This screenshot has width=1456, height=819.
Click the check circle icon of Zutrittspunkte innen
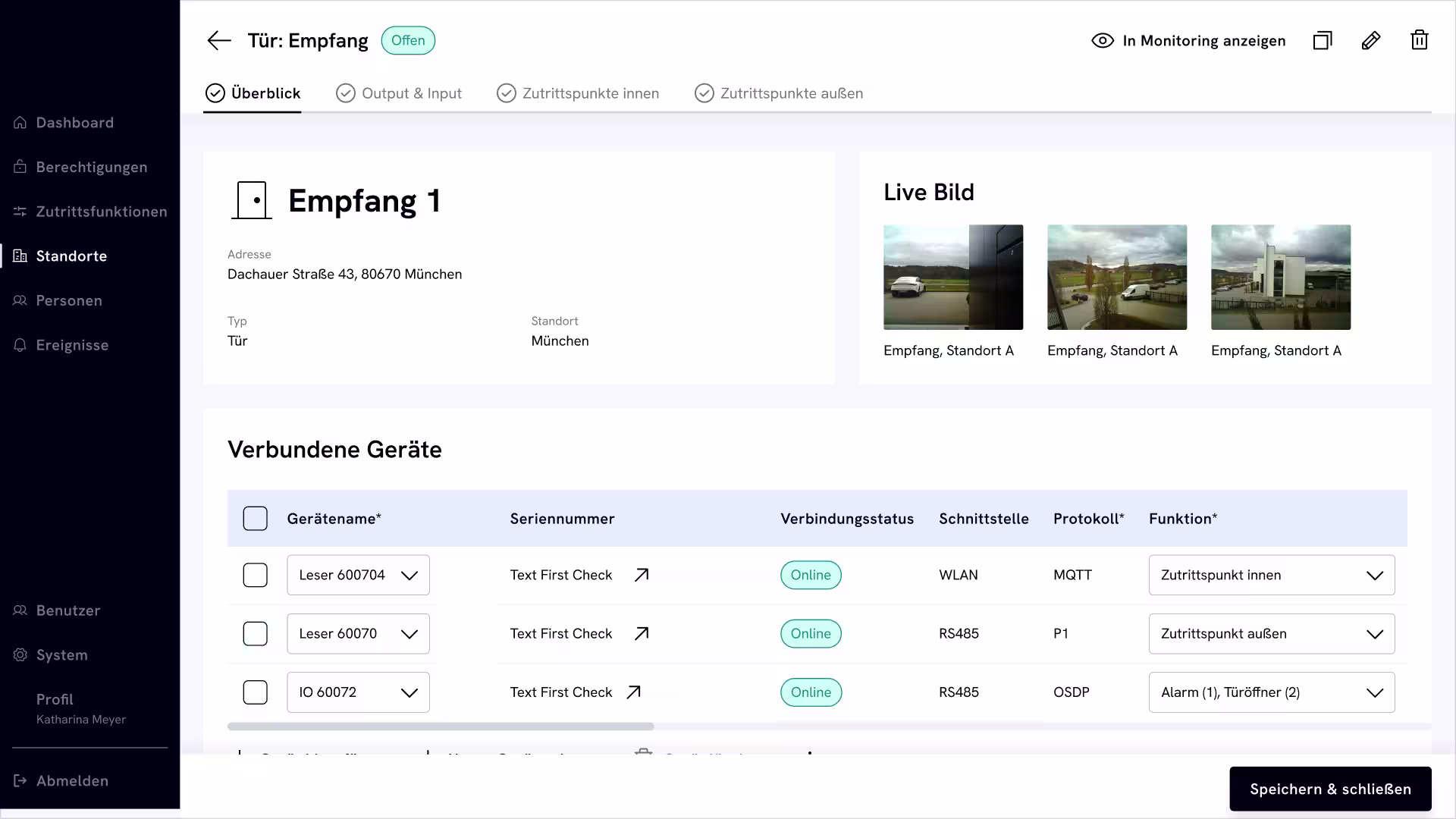coord(507,93)
